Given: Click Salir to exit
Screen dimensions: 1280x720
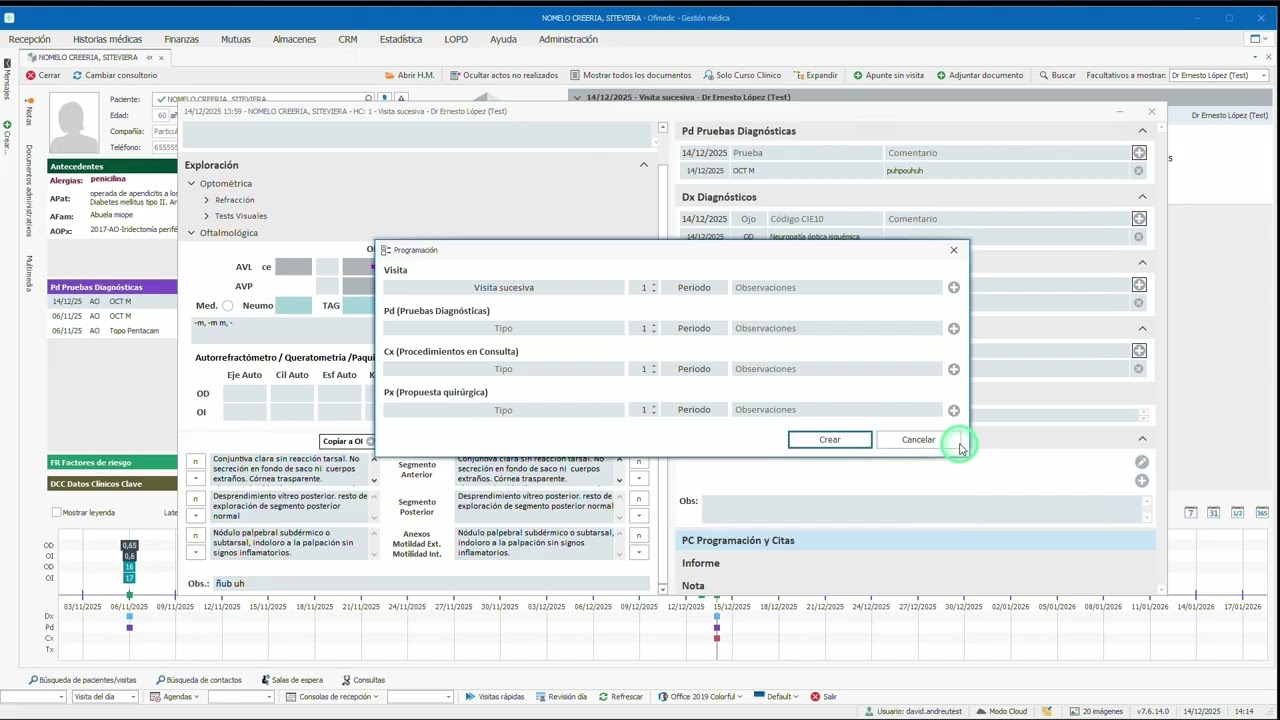Looking at the screenshot, I should pos(823,697).
